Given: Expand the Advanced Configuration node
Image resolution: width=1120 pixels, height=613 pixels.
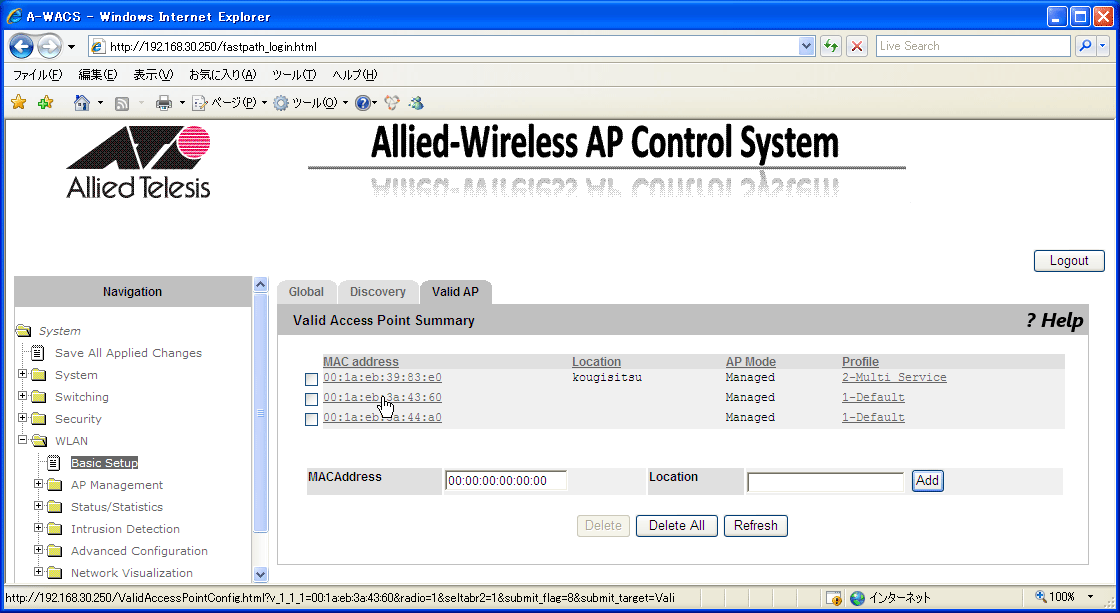Looking at the screenshot, I should point(39,549).
